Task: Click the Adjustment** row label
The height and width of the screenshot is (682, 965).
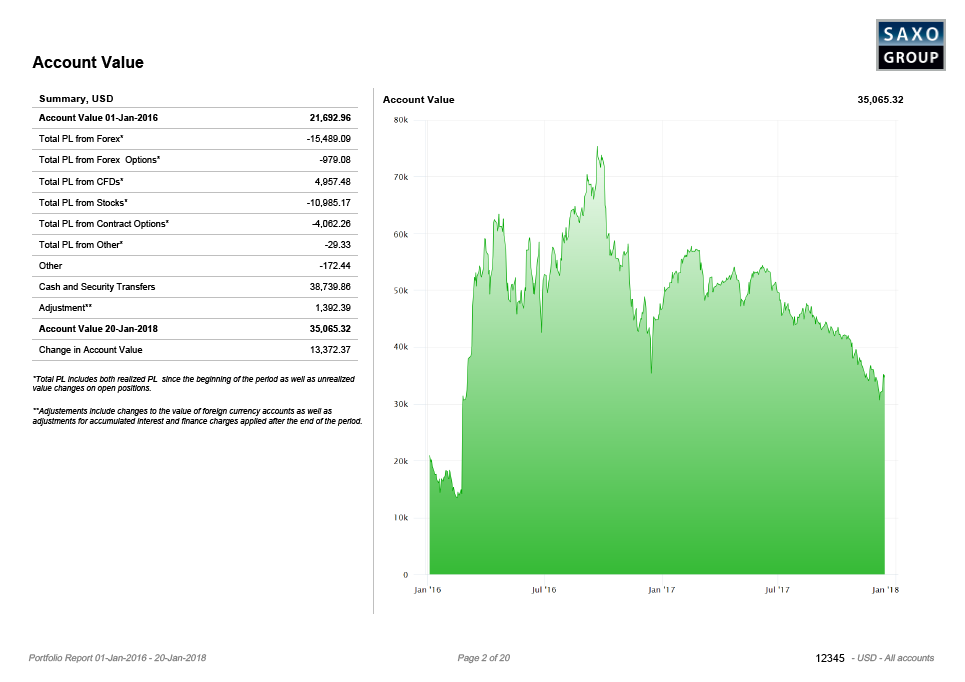Action: 65,308
